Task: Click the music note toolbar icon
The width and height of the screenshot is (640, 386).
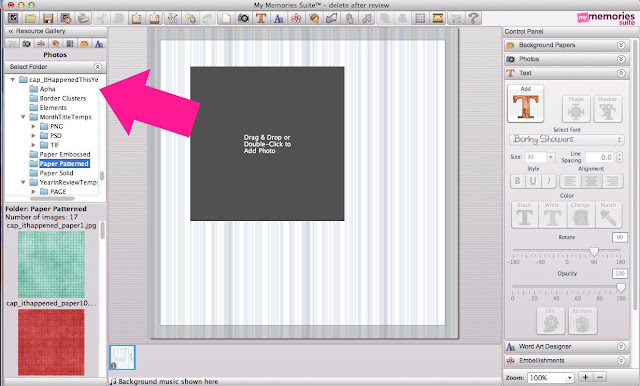Action: coord(367,18)
